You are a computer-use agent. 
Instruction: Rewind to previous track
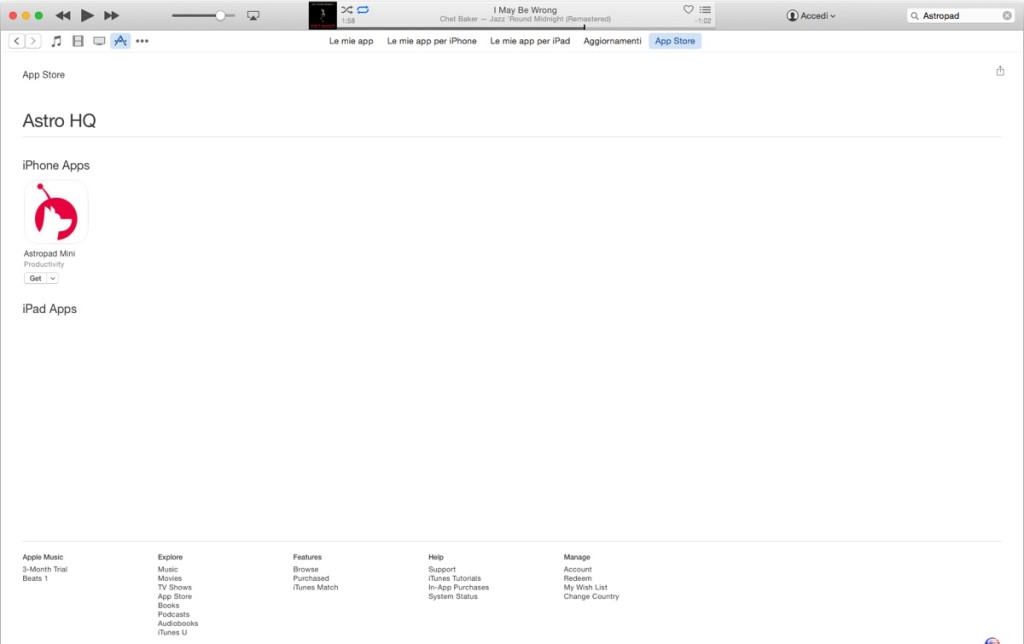pyautogui.click(x=63, y=16)
